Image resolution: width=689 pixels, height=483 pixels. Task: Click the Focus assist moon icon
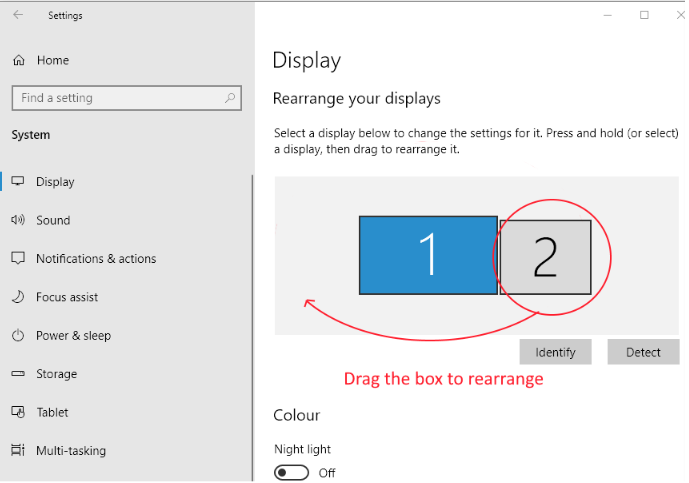tap(18, 297)
